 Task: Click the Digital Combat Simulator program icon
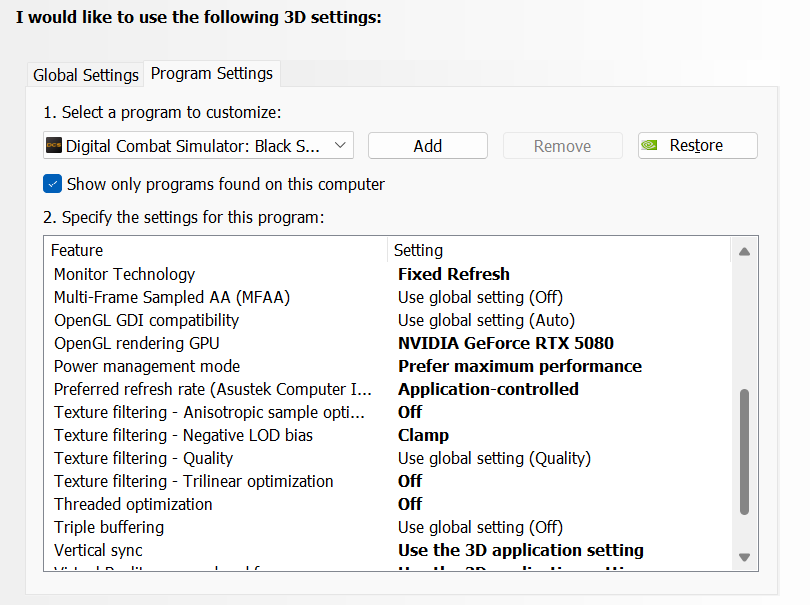click(54, 146)
